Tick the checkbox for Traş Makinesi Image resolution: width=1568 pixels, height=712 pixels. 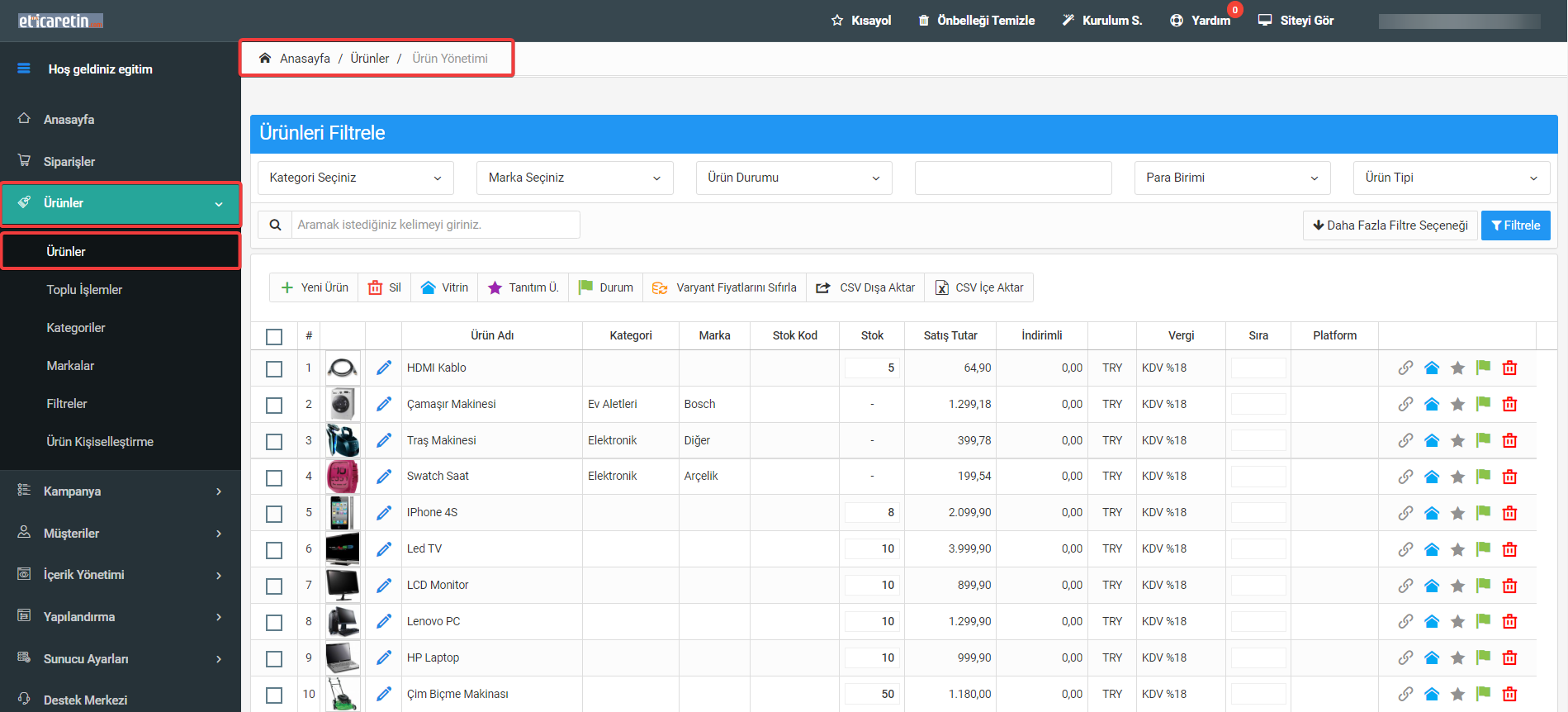[274, 442]
